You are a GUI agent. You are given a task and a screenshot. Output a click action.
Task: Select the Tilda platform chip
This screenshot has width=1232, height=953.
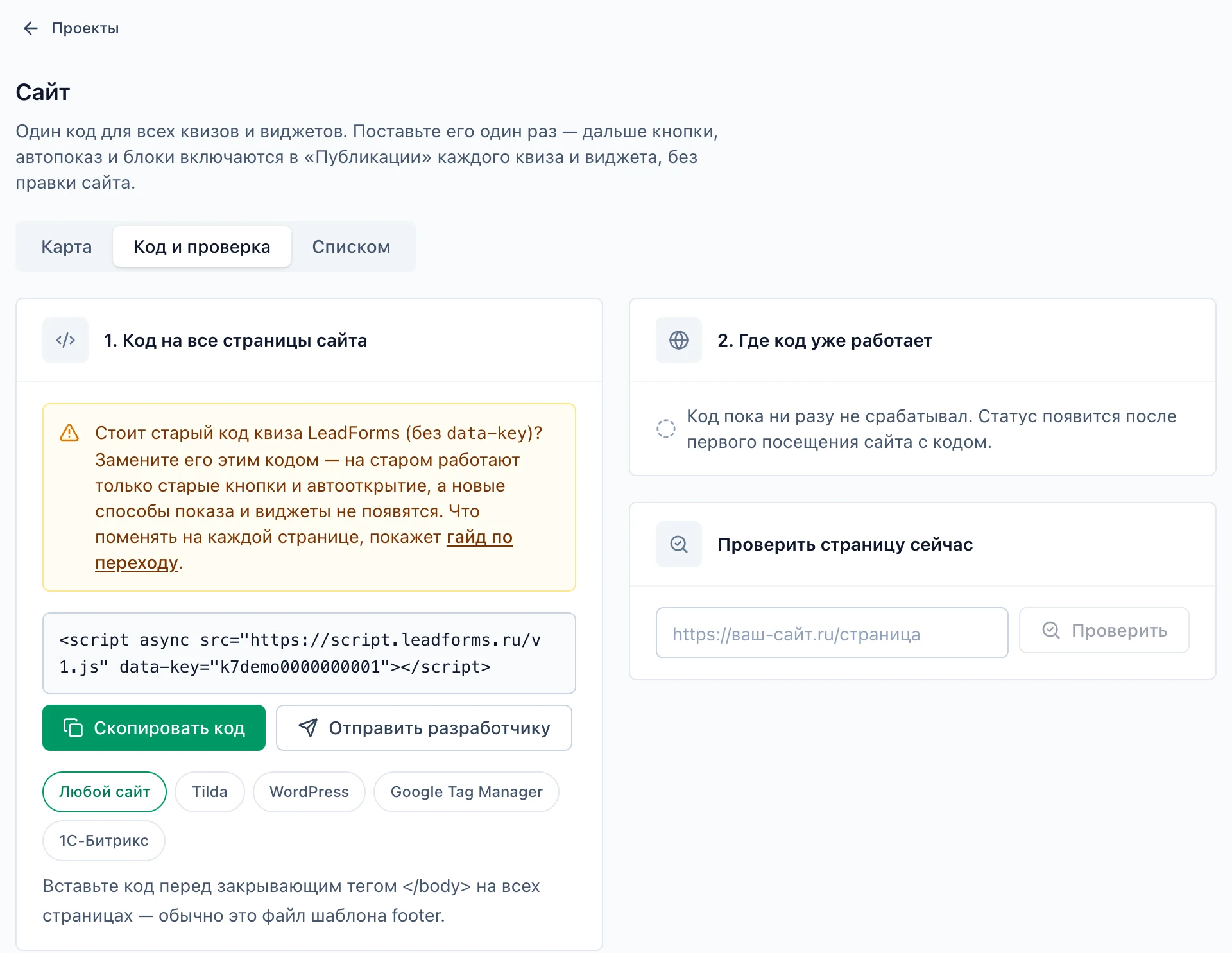pos(210,792)
